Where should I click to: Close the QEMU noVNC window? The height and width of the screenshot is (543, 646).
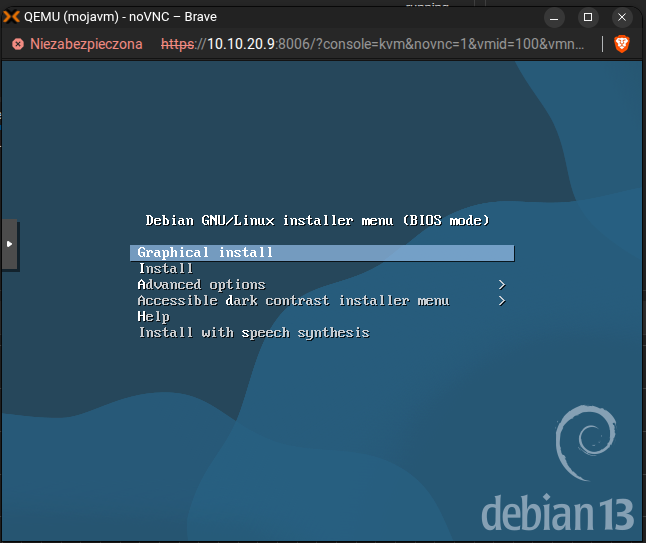coord(625,17)
